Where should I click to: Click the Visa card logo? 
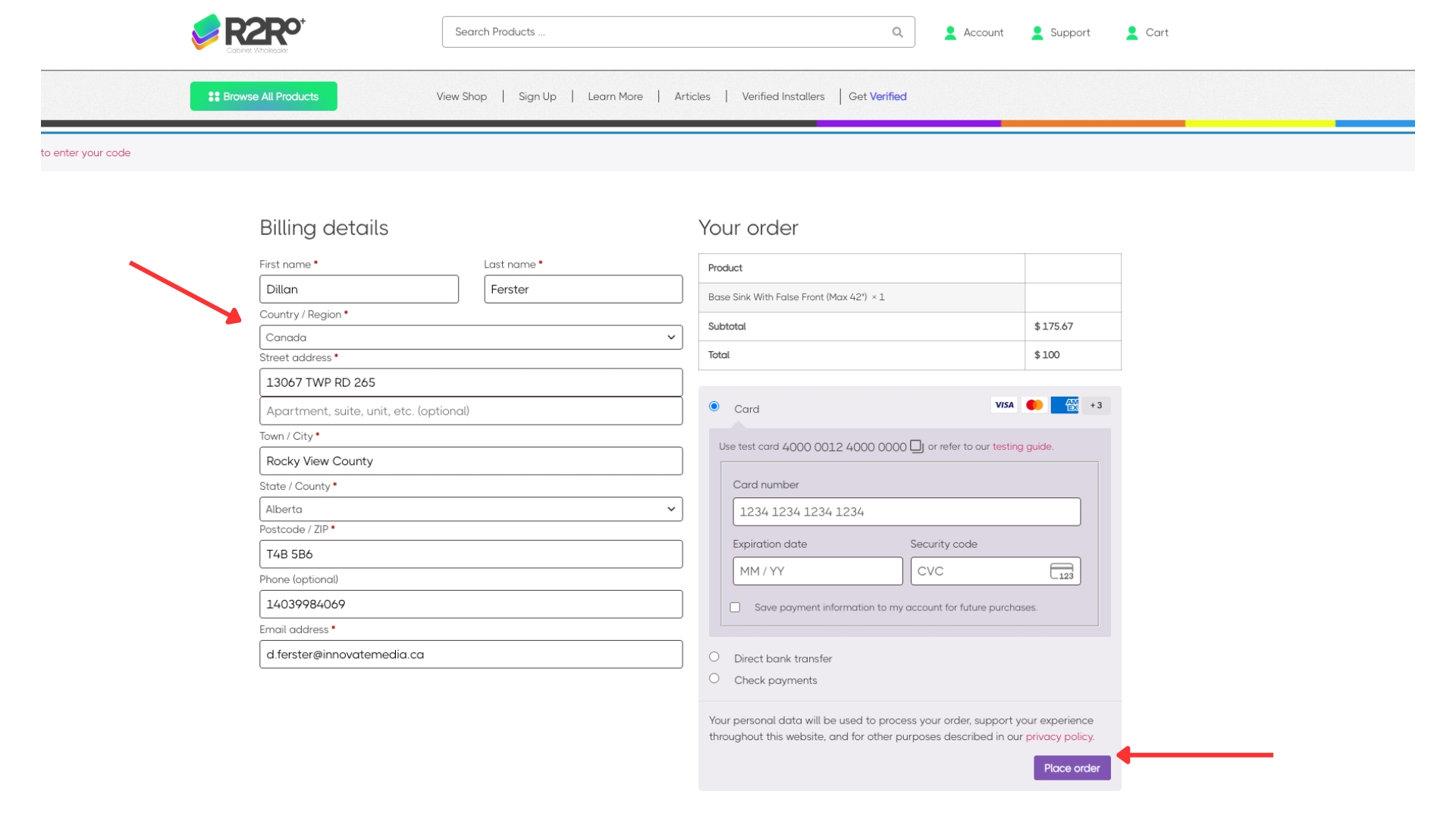(x=1004, y=405)
